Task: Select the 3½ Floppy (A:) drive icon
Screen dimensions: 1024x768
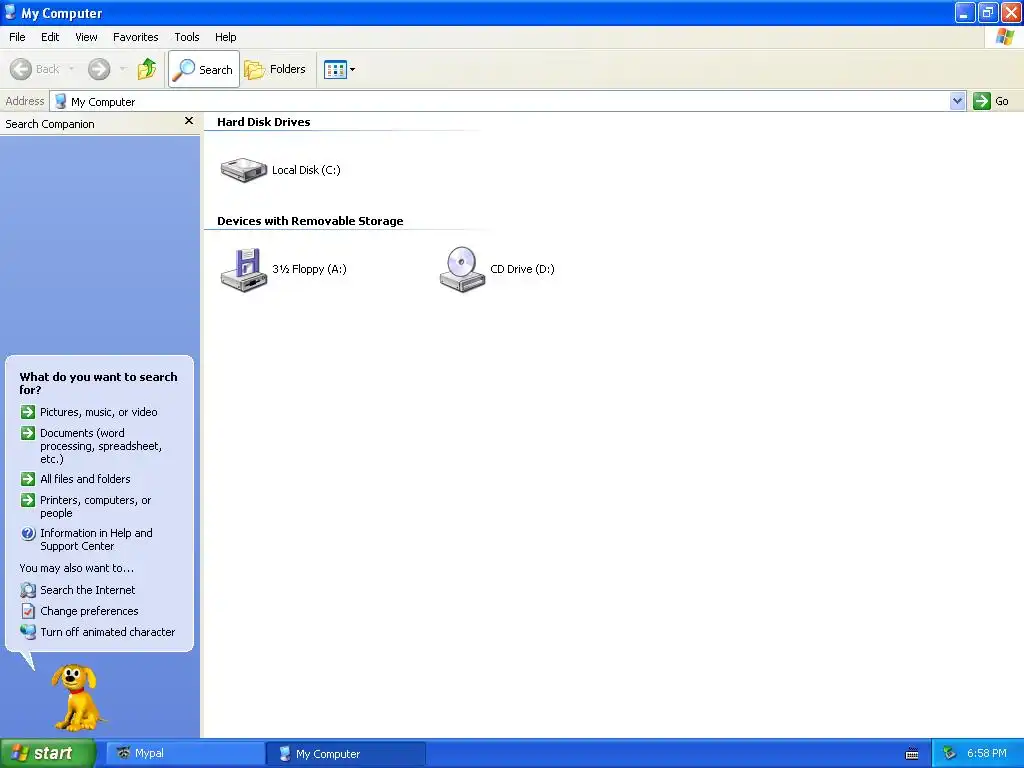Action: 244,269
